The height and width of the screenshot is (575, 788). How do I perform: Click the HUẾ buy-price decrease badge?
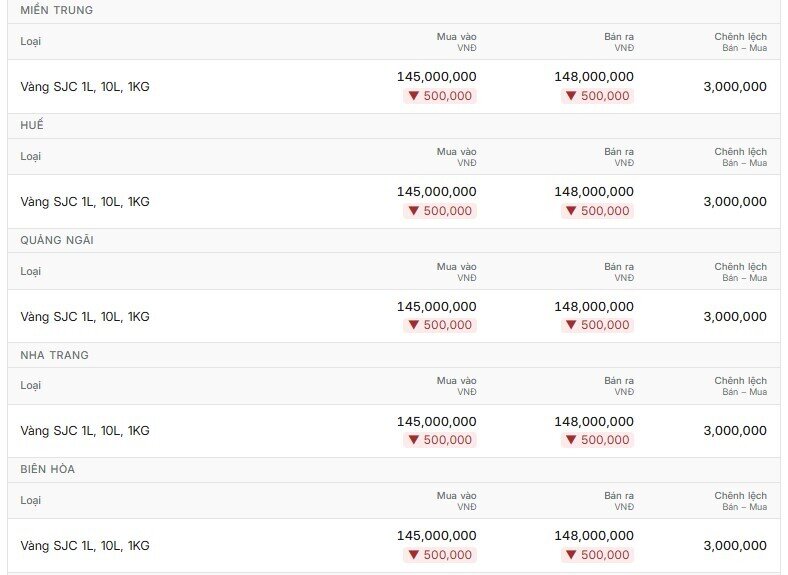tap(440, 211)
